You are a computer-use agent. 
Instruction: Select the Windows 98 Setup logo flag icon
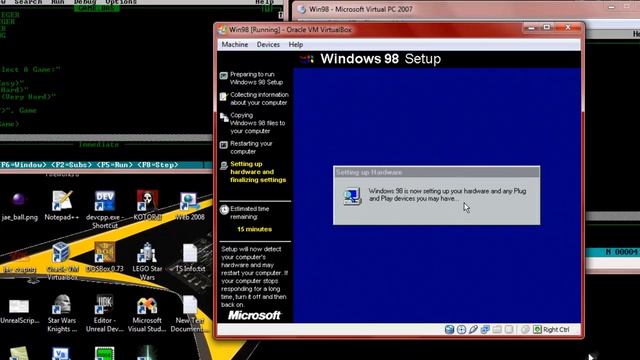(307, 59)
